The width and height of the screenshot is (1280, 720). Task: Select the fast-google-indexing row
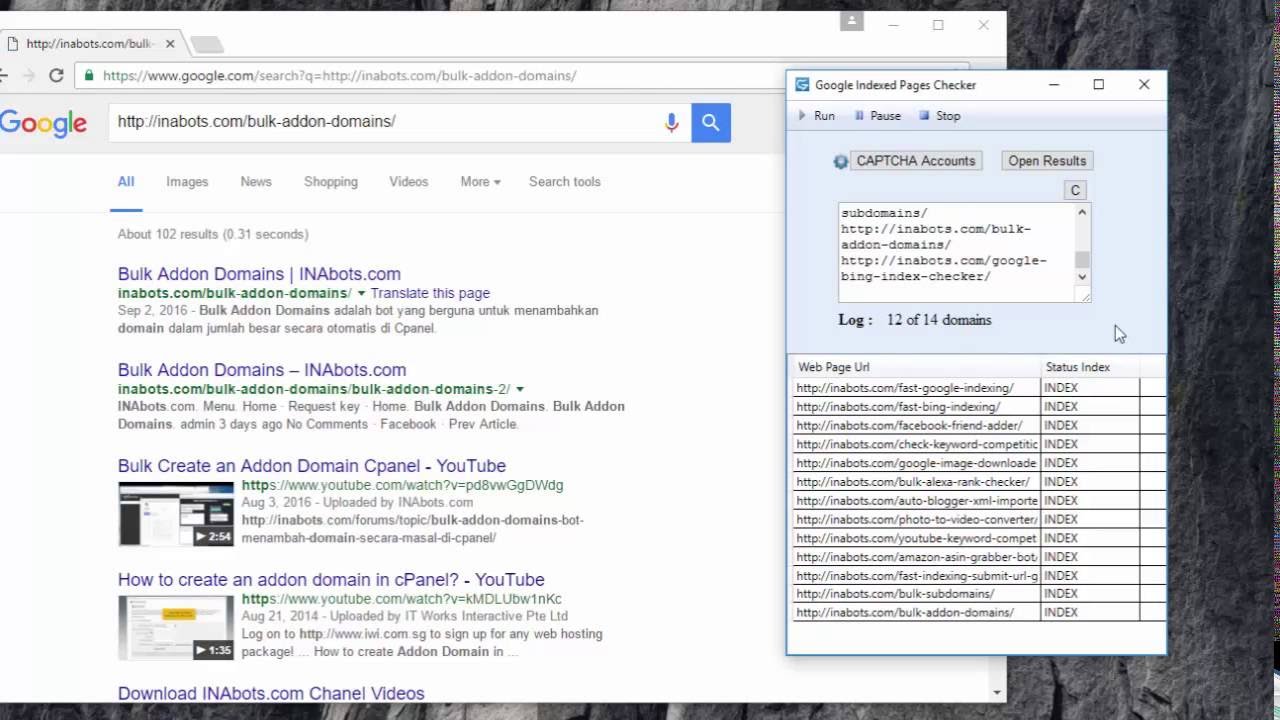pyautogui.click(x=979, y=388)
